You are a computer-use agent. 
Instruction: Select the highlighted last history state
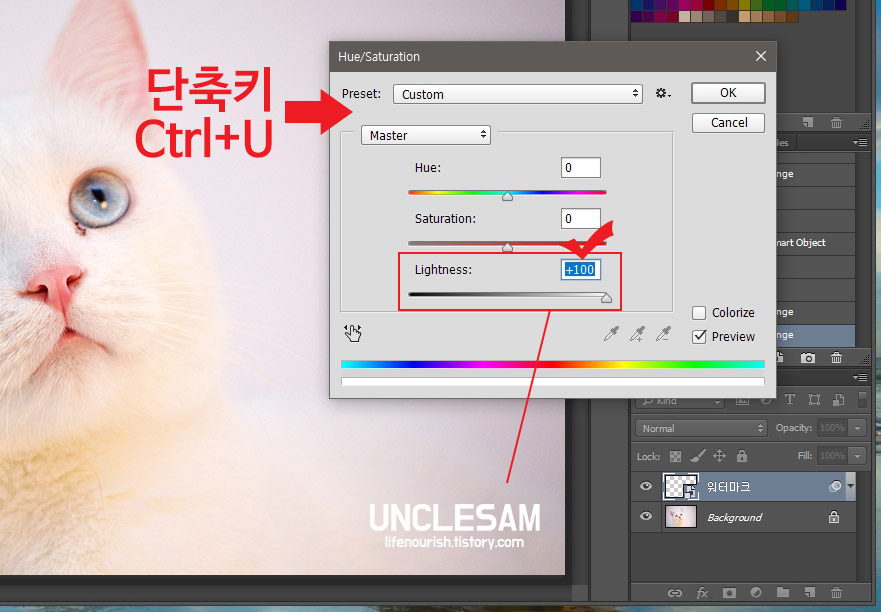click(815, 335)
